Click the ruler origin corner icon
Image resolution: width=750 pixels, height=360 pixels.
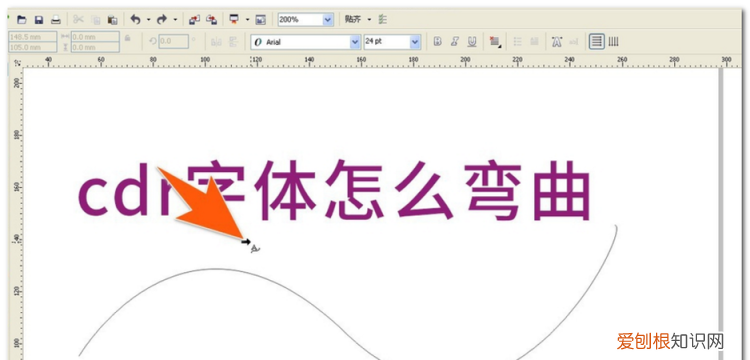pyautogui.click(x=17, y=62)
